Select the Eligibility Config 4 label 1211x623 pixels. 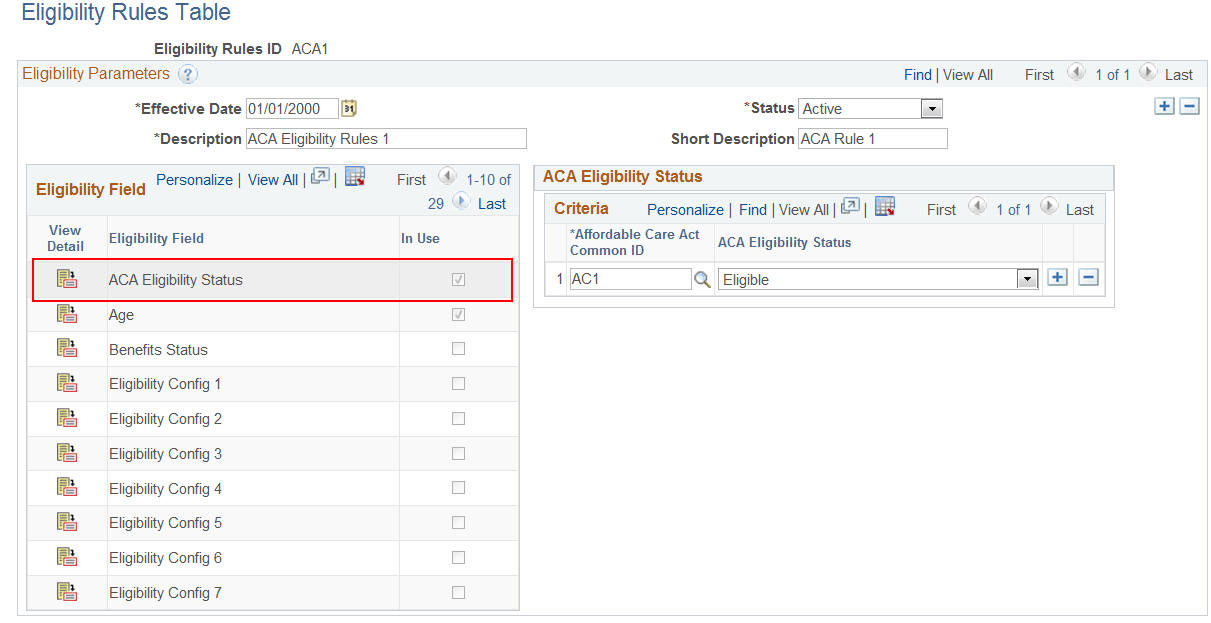point(165,488)
